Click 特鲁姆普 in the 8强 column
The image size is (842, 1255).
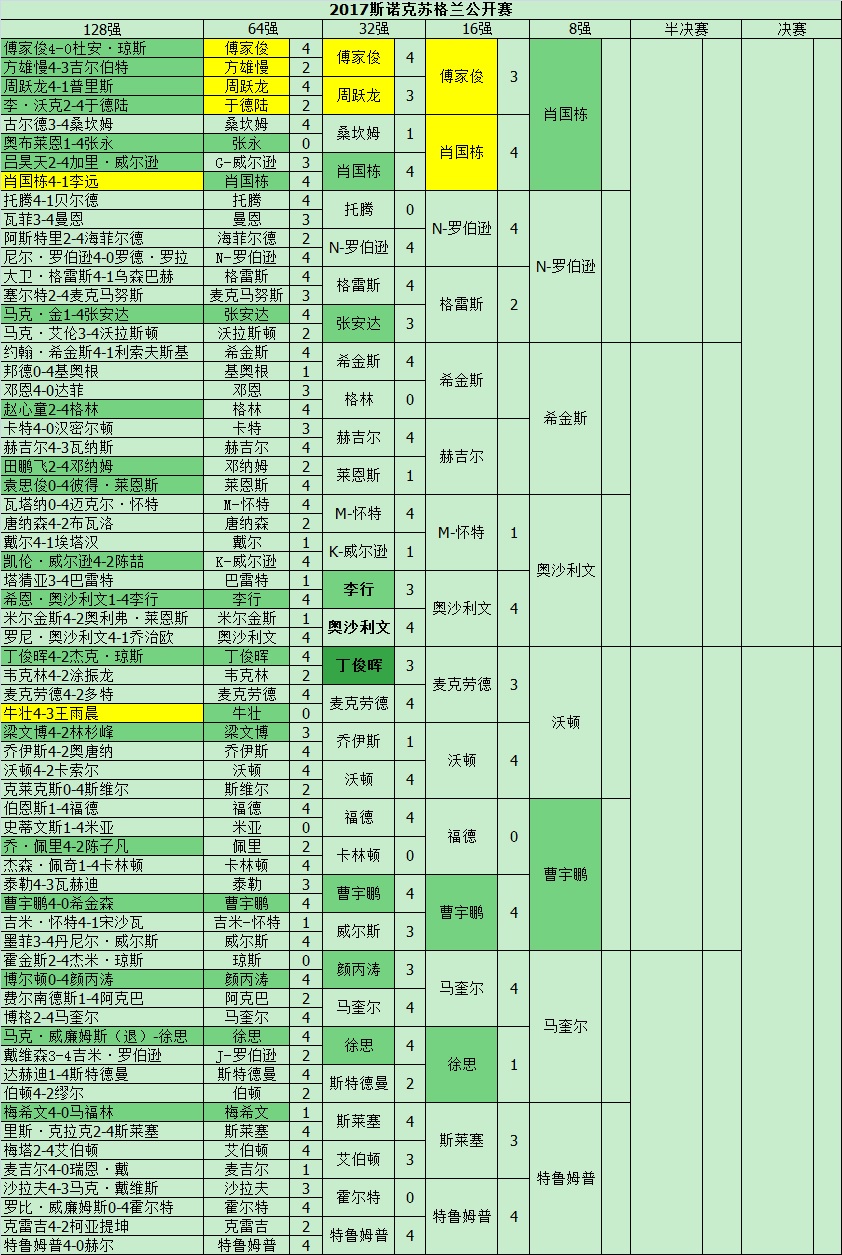566,1178
